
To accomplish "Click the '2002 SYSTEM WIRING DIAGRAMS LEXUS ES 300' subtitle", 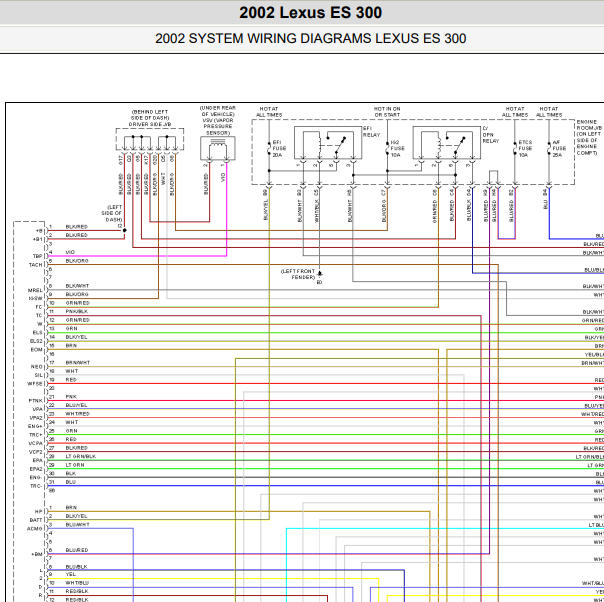I will [310, 38].
